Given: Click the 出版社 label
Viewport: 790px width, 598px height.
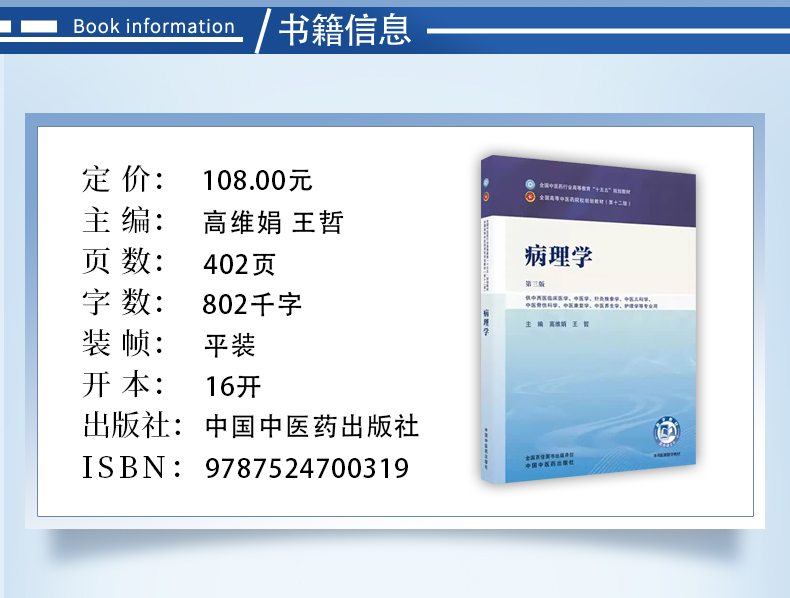Looking at the screenshot, I should [133, 426].
